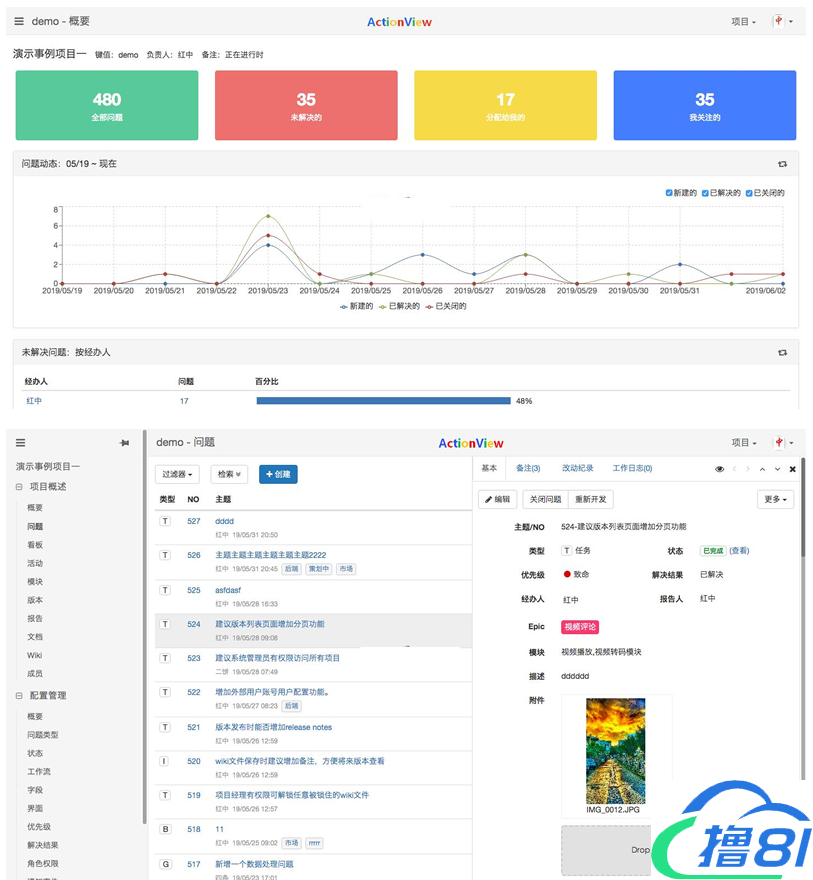Click the 编辑 pencil button
813x880 pixels.
498,499
